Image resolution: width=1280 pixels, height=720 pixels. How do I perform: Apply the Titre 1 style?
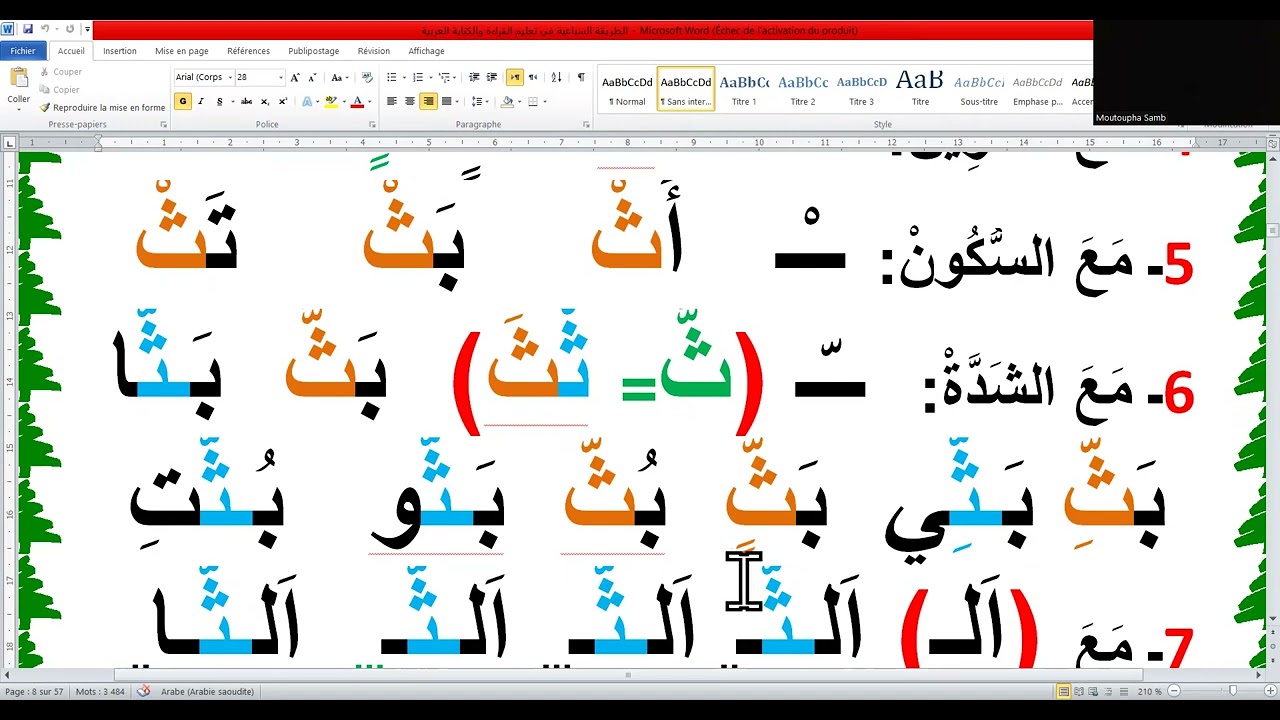coord(744,89)
